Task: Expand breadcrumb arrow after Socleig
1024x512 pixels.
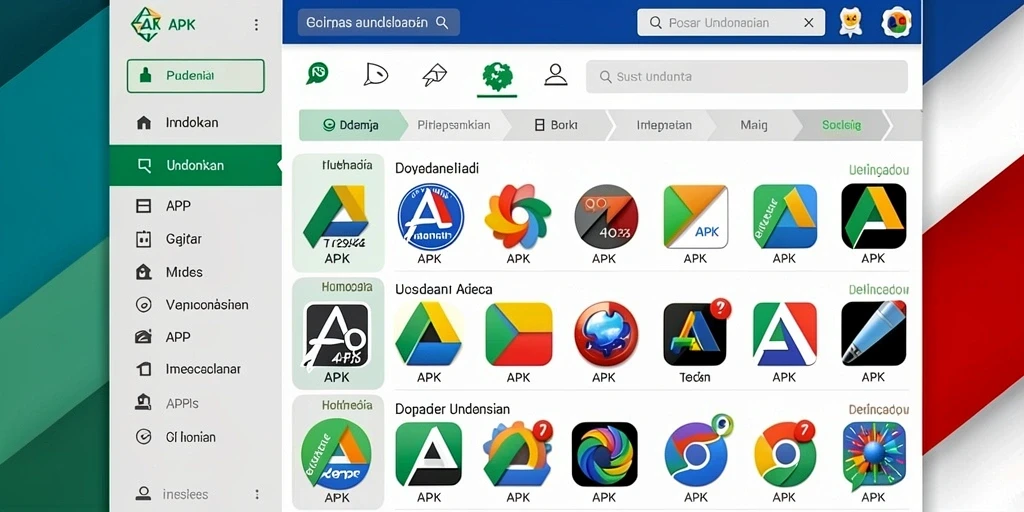Action: pyautogui.click(x=886, y=125)
